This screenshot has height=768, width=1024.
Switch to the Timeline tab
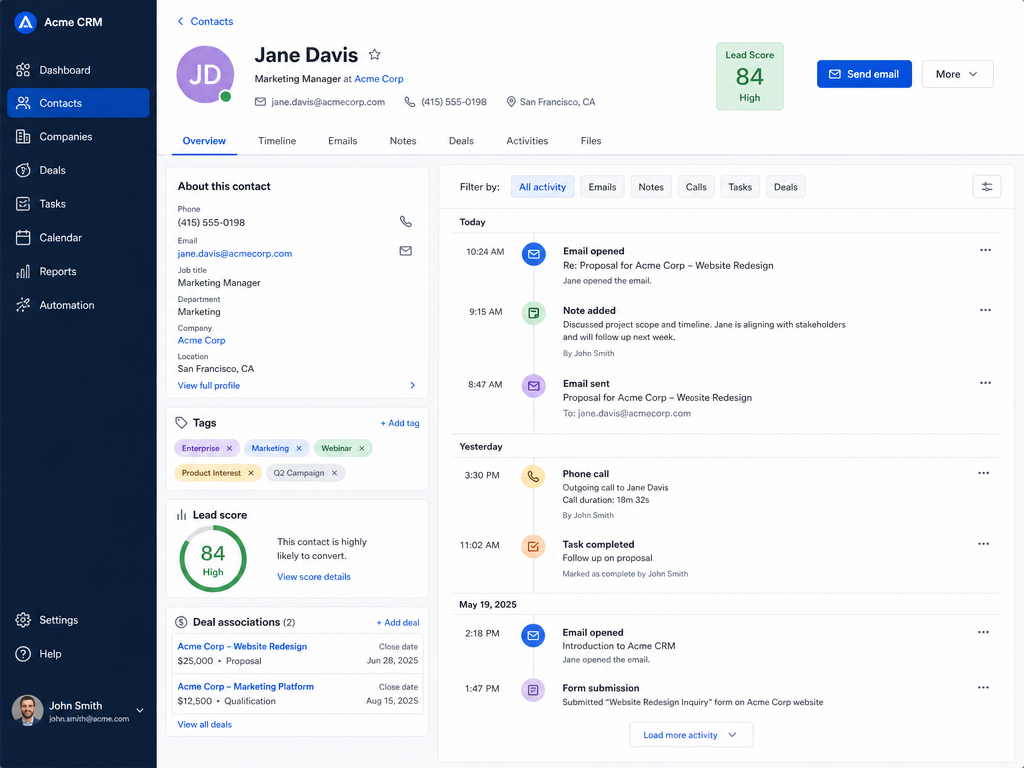tap(277, 140)
